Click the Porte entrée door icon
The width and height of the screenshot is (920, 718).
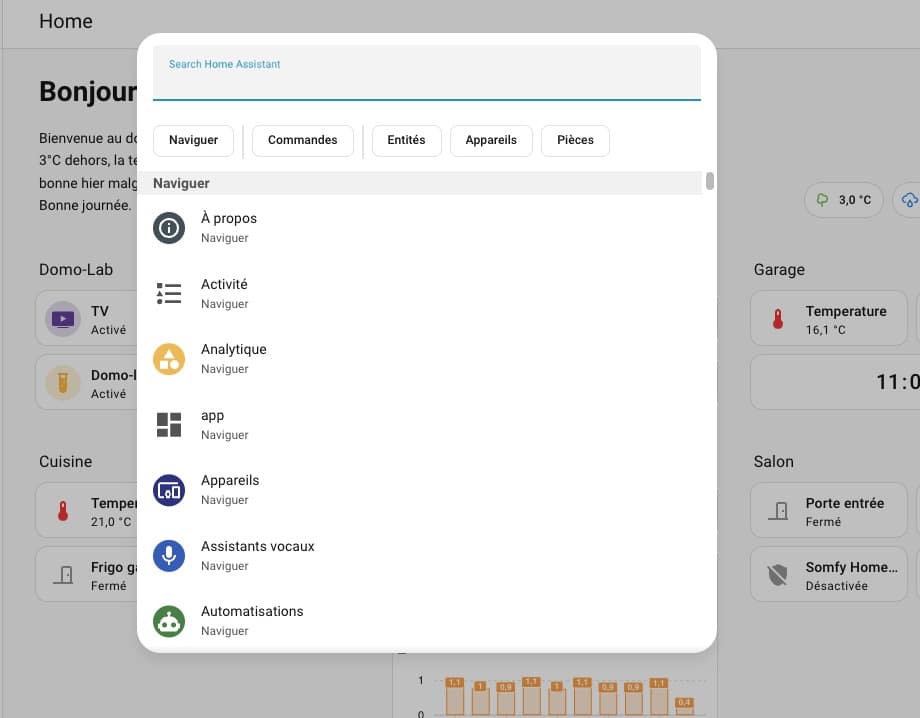(777, 512)
